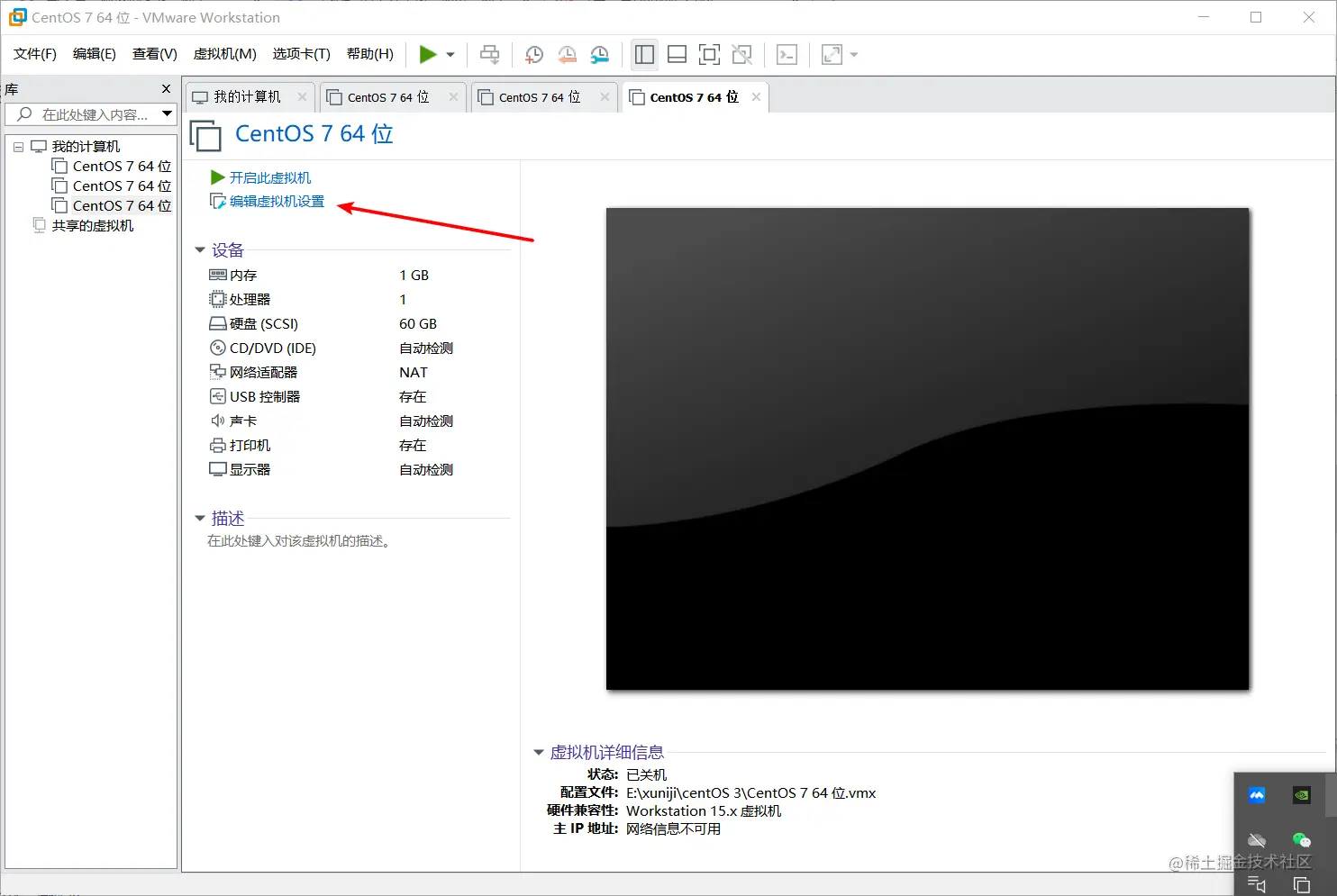Click the 网络适配器 network adapter icon
Image resolution: width=1337 pixels, height=896 pixels.
(x=217, y=372)
